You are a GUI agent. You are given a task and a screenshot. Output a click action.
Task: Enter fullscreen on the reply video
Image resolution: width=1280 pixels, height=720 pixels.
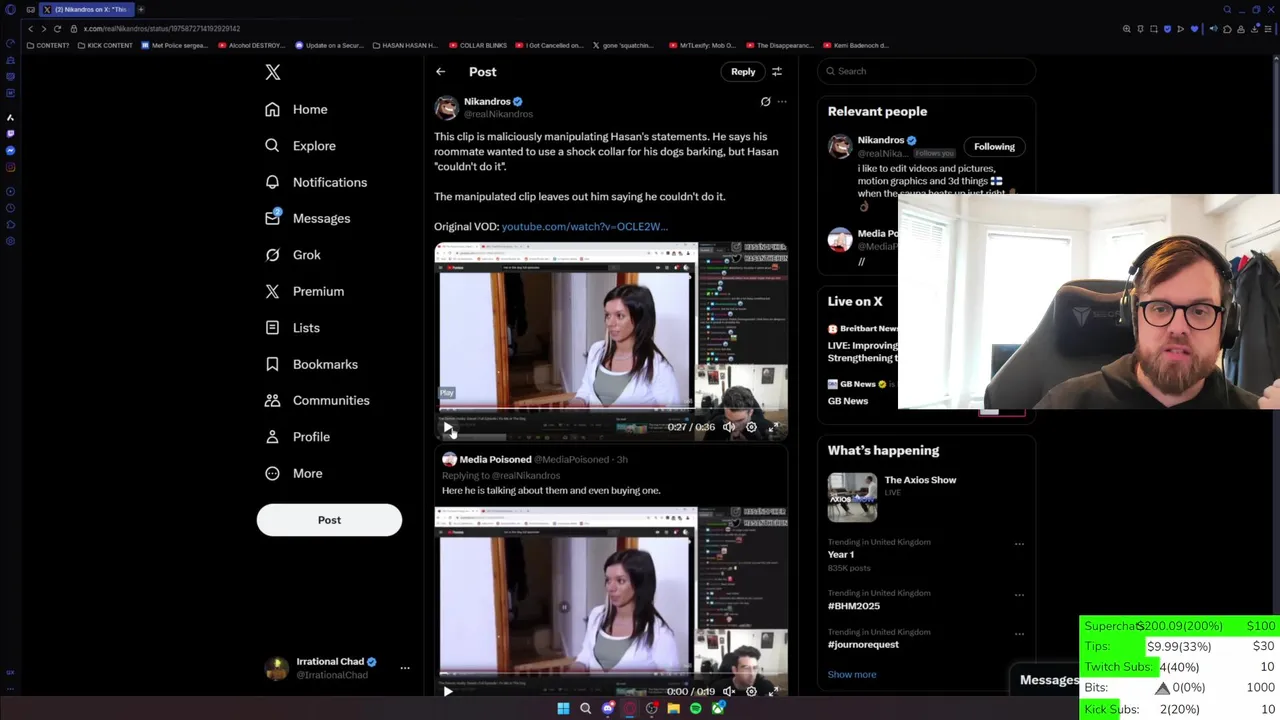click(773, 691)
